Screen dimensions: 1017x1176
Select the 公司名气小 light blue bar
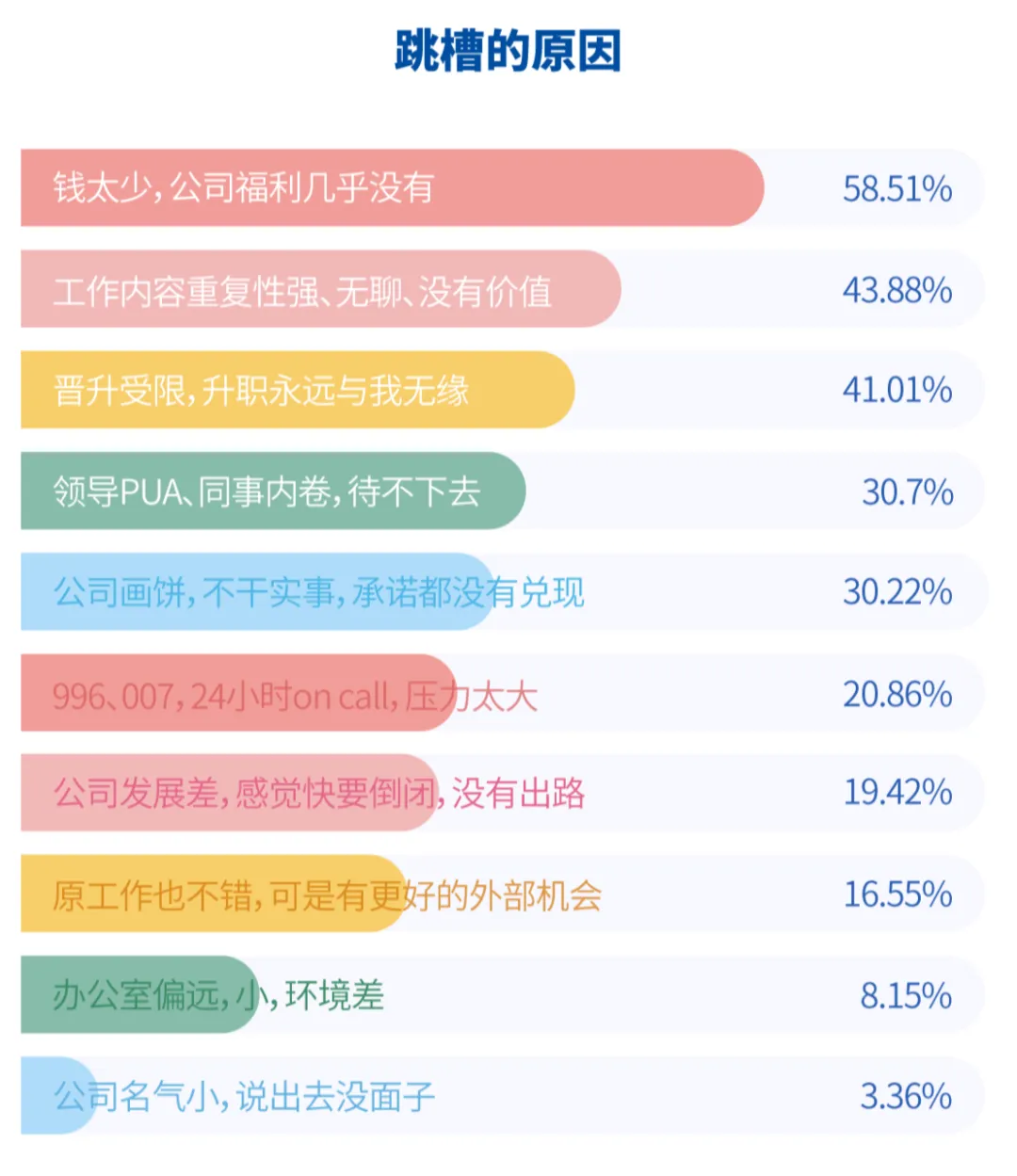click(59, 1095)
